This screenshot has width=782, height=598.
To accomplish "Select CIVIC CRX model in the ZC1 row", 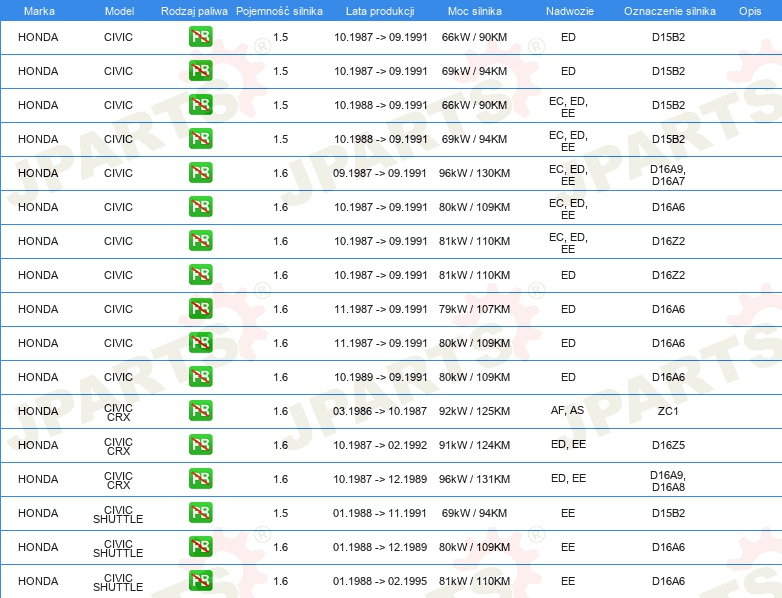I will point(118,412).
